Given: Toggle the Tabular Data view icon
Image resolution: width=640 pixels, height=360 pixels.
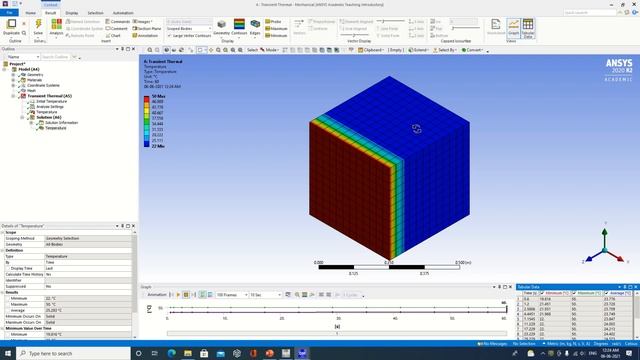Looking at the screenshot, I should pyautogui.click(x=528, y=28).
